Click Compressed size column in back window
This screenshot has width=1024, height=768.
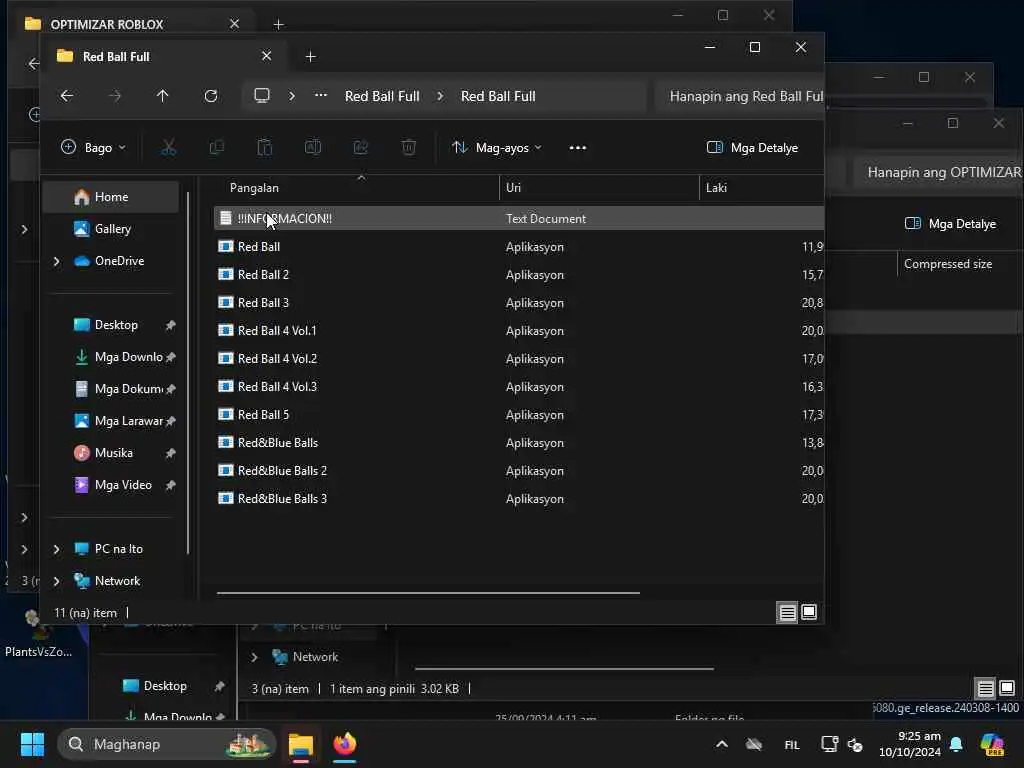tap(948, 264)
